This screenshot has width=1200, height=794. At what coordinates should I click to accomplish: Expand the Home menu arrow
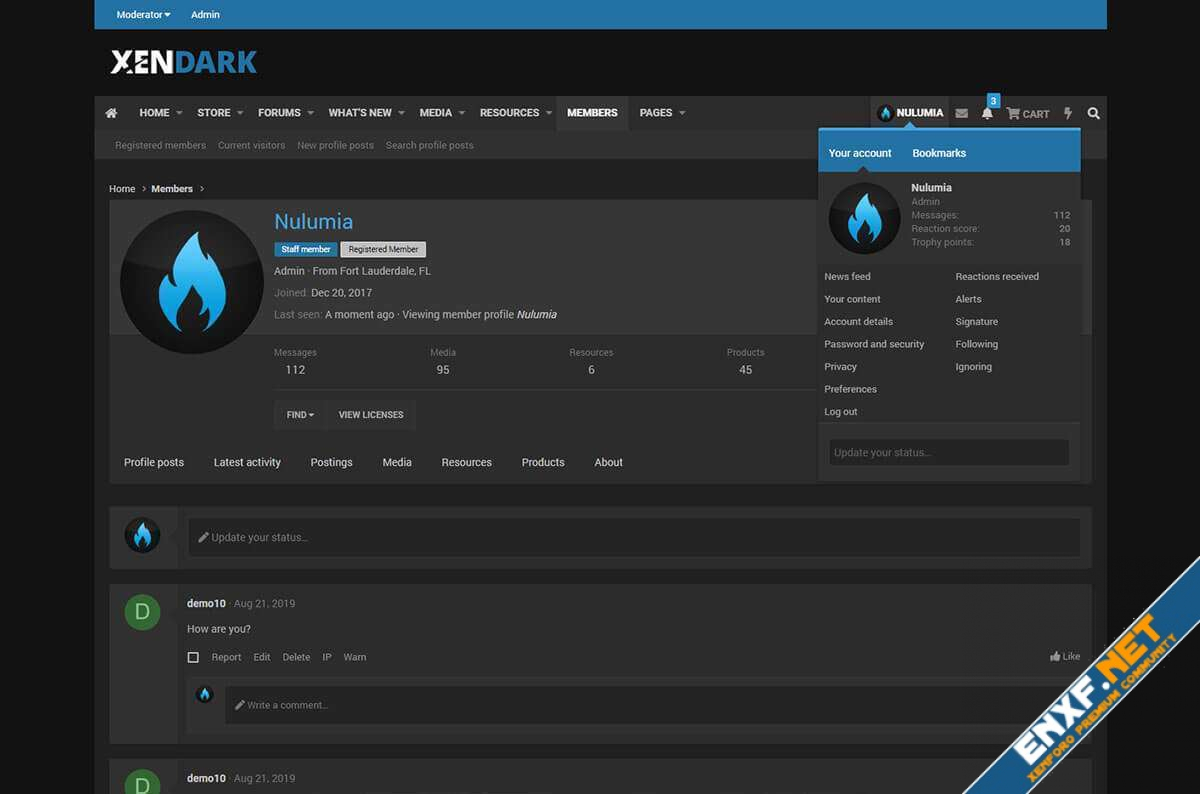(180, 113)
